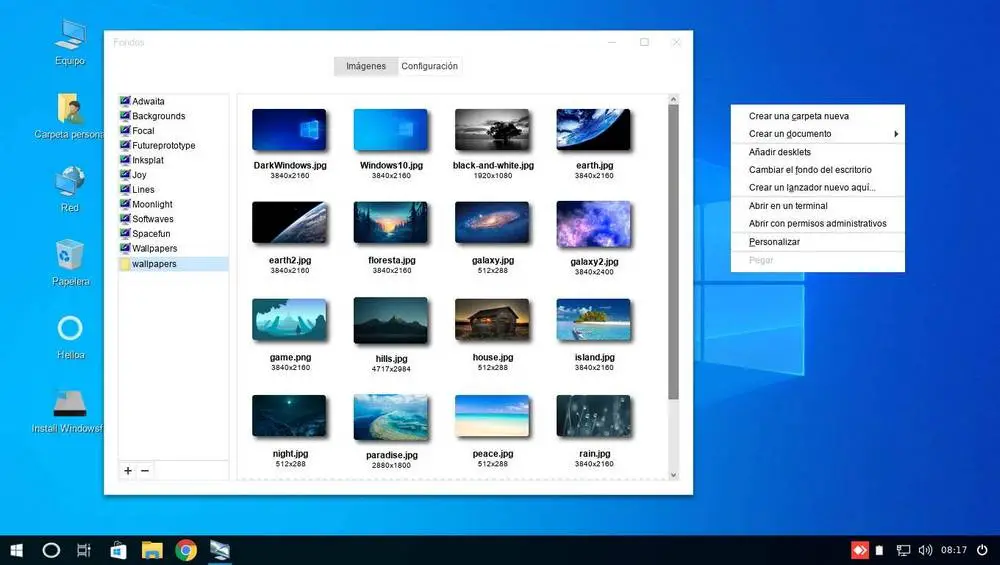Choose the earth2.jpg wallpaper thumbnail
Image resolution: width=1000 pixels, height=565 pixels.
tap(289, 223)
